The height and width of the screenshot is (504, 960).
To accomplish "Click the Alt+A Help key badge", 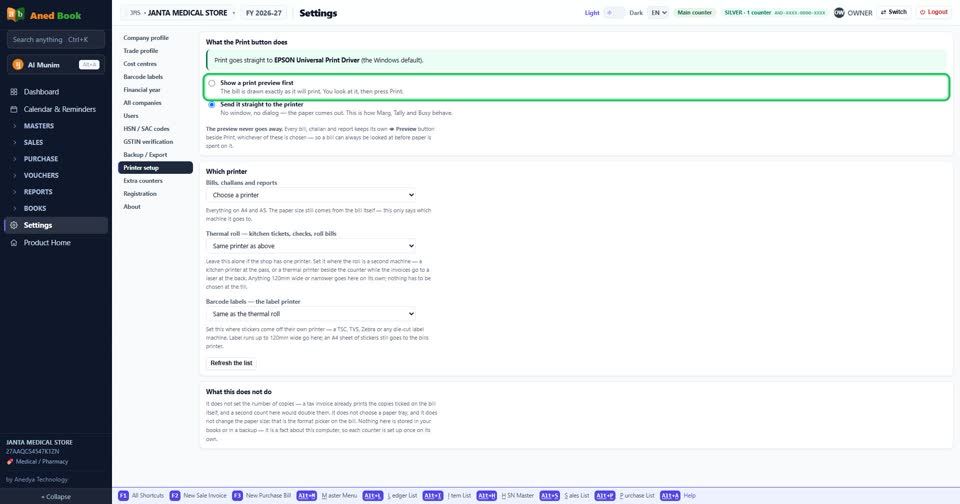I will (x=670, y=495).
